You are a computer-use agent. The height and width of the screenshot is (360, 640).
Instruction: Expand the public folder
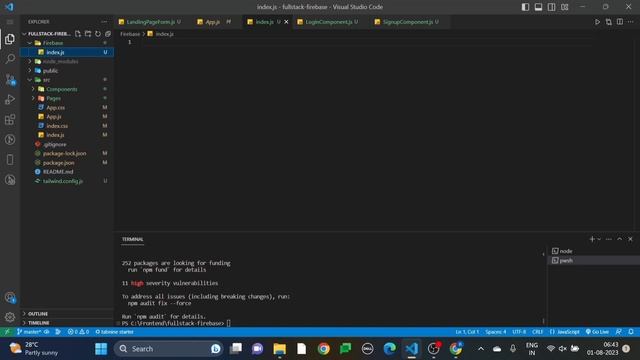pyautogui.click(x=29, y=71)
